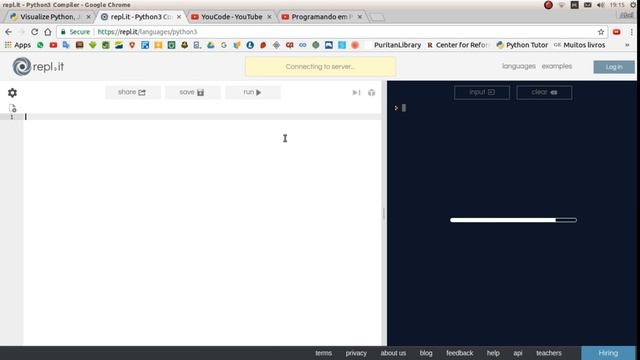
Task: Open the green WhatsApp bookmark icon
Action: click(x=40, y=45)
